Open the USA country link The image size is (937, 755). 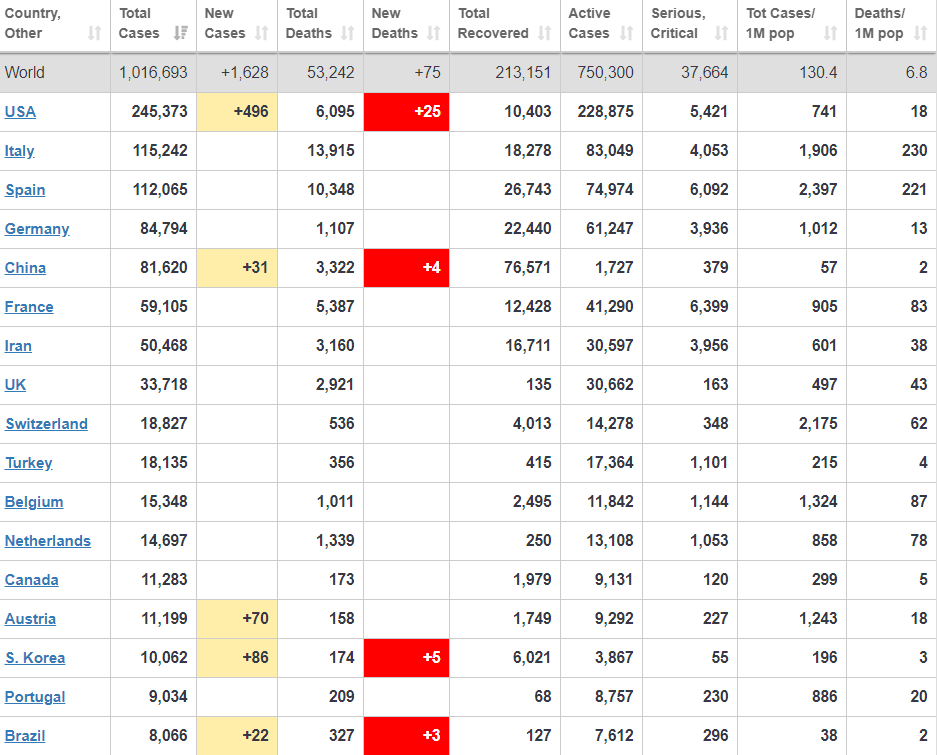(20, 112)
